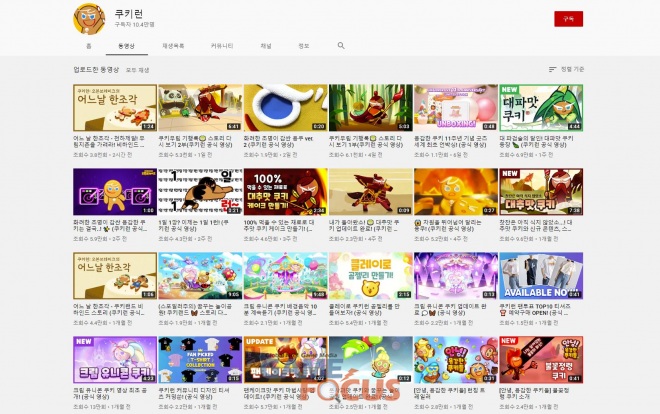Open the UNBOXING! thumbnail
Image resolution: width=660 pixels, height=414 pixels.
456,108
